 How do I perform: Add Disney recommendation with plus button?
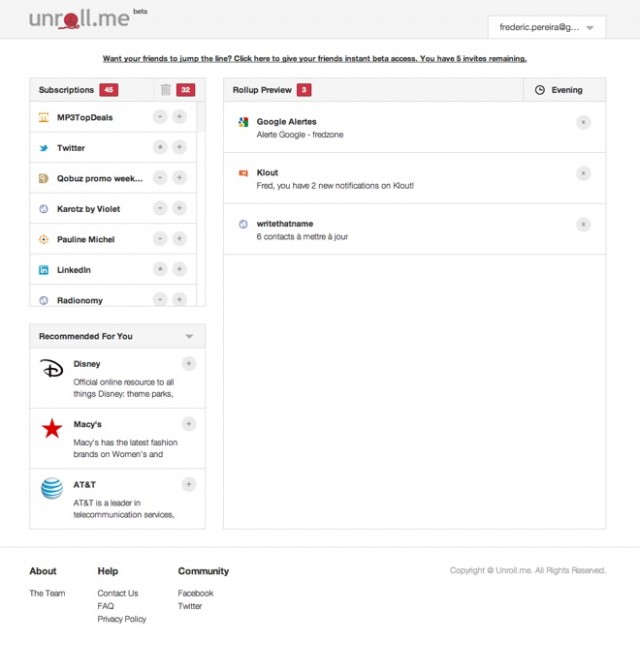(189, 363)
